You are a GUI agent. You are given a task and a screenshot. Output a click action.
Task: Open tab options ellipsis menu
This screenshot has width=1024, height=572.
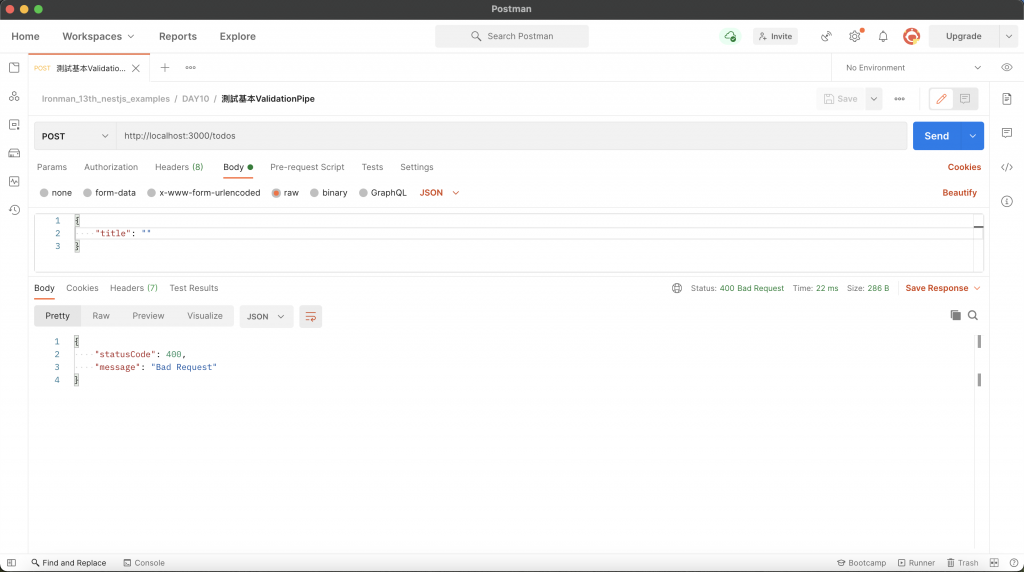(190, 68)
